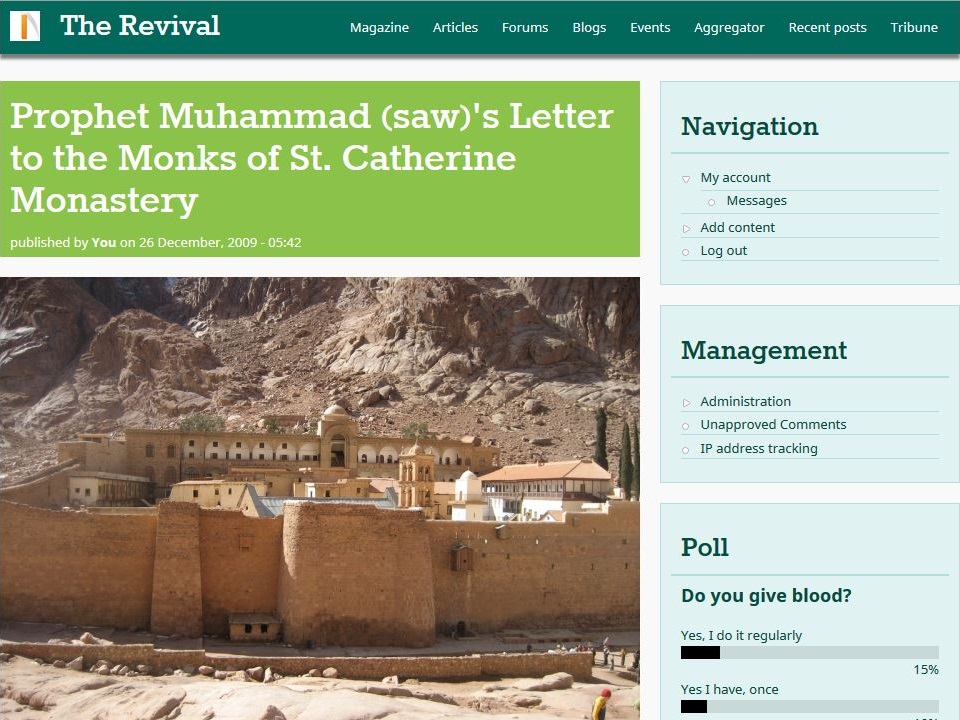
Task: Open the Tribune menu item
Action: click(913, 28)
